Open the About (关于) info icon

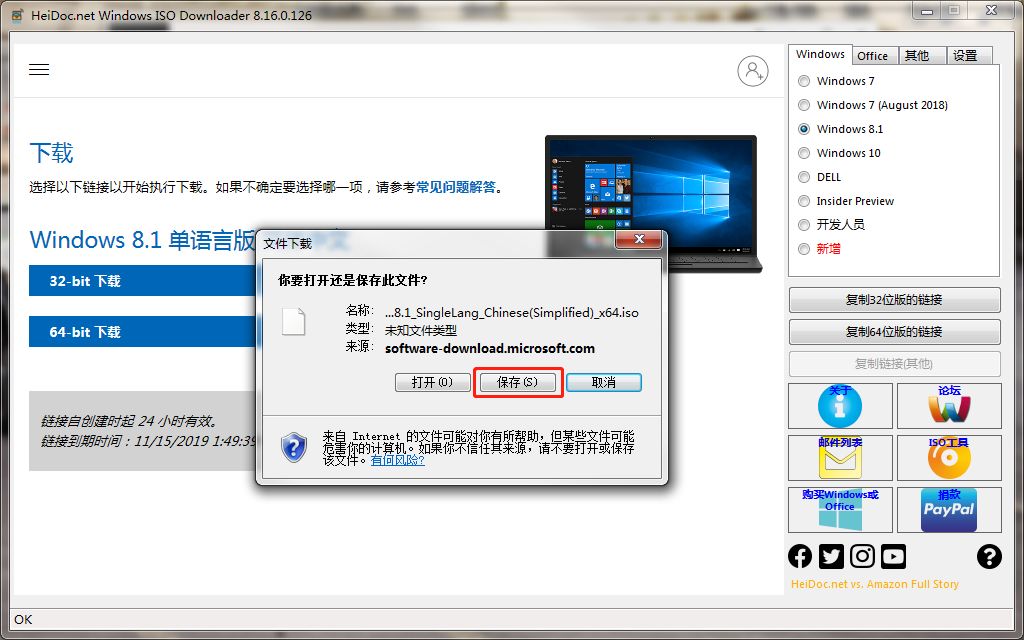840,406
